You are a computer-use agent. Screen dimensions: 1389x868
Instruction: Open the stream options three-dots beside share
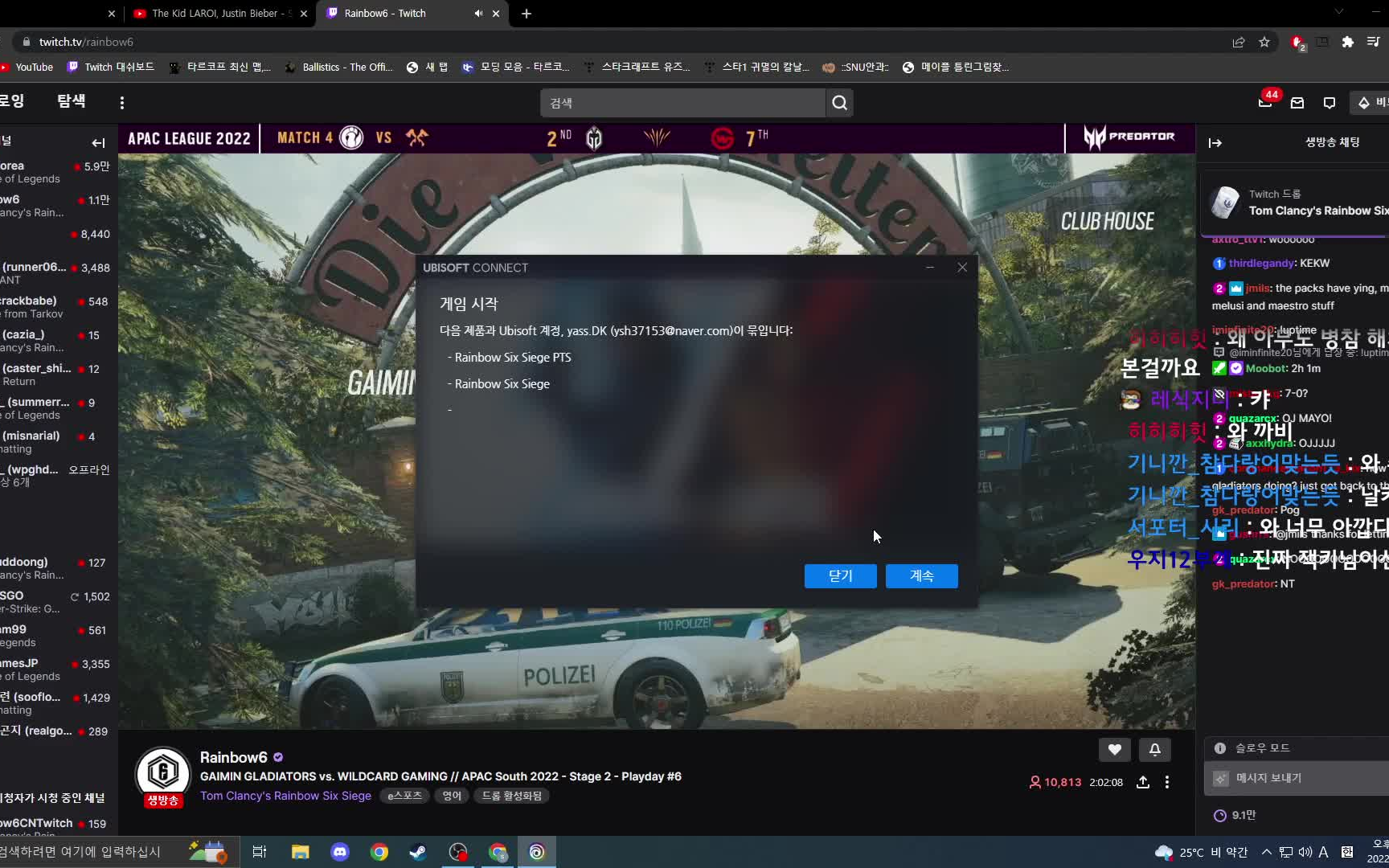(x=1167, y=782)
